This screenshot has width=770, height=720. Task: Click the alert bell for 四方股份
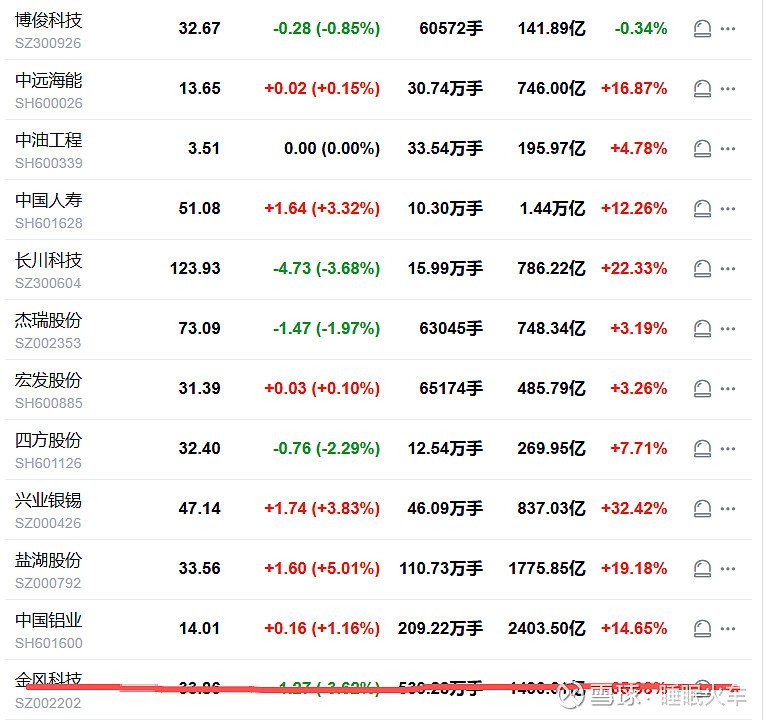(702, 449)
